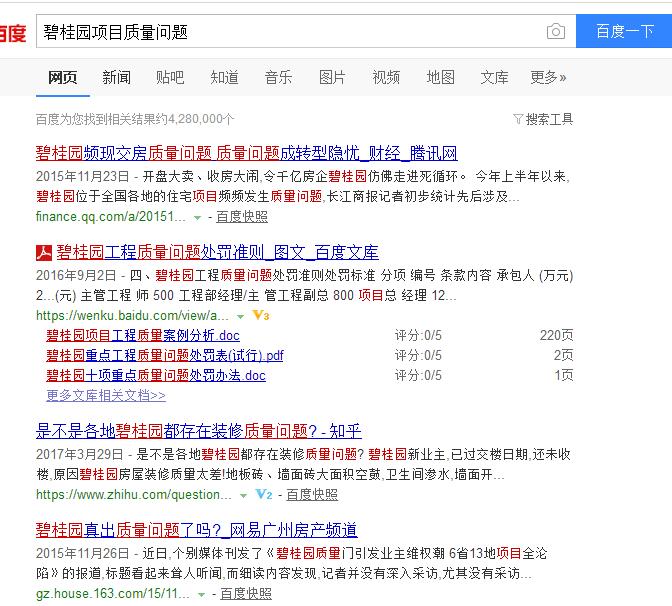Open the 搜索工具 filter
Image resolution: width=672 pixels, height=606 pixels.
[x=543, y=119]
